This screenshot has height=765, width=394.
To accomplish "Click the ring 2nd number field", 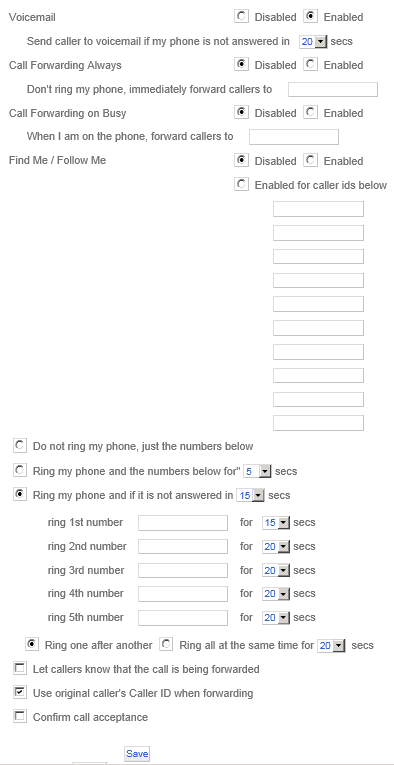I will [183, 546].
